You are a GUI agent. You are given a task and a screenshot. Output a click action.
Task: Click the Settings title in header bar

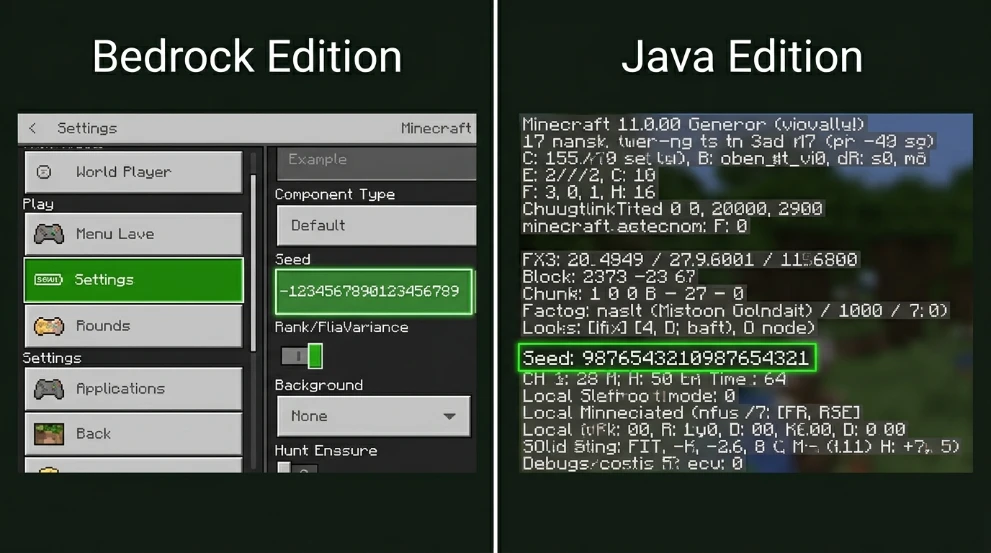point(87,128)
